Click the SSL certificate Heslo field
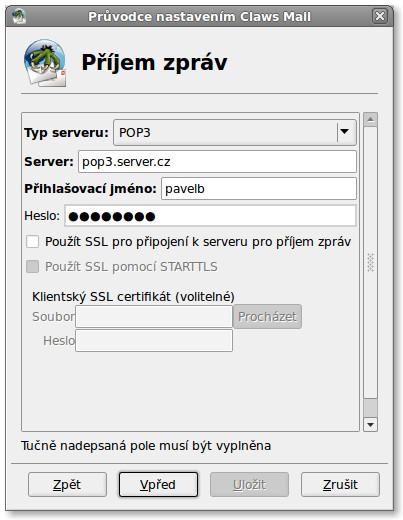This screenshot has height=520, width=403. pyautogui.click(x=154, y=340)
